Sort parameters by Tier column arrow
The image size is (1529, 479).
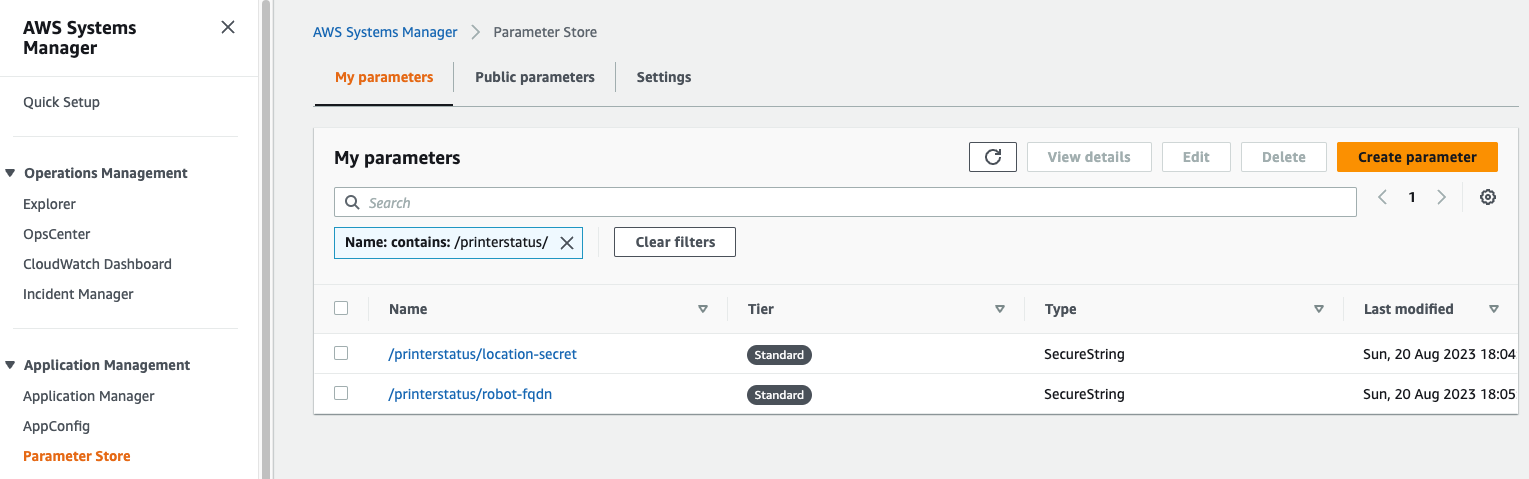[x=1000, y=309]
